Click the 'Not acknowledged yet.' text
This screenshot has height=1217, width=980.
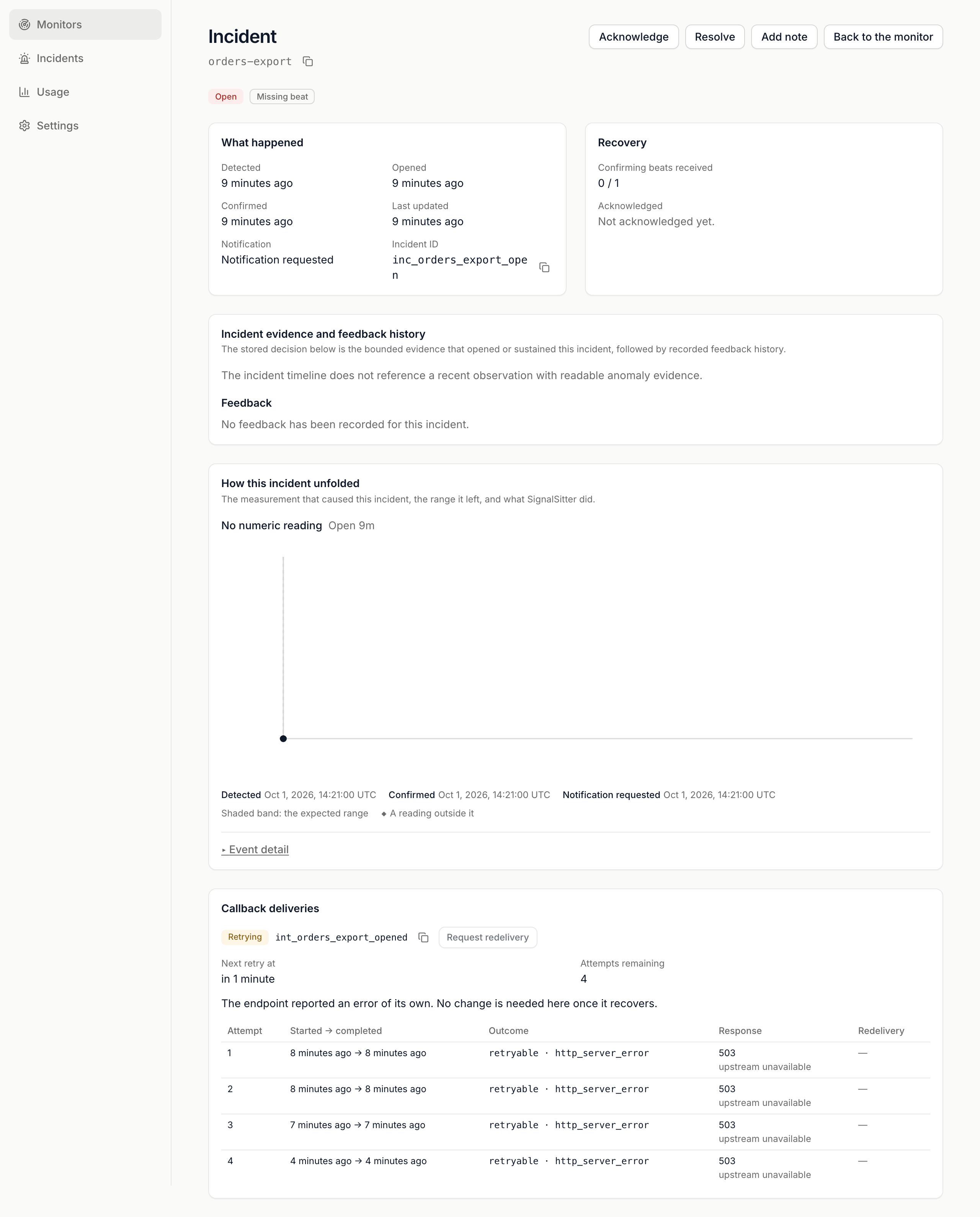click(x=656, y=221)
